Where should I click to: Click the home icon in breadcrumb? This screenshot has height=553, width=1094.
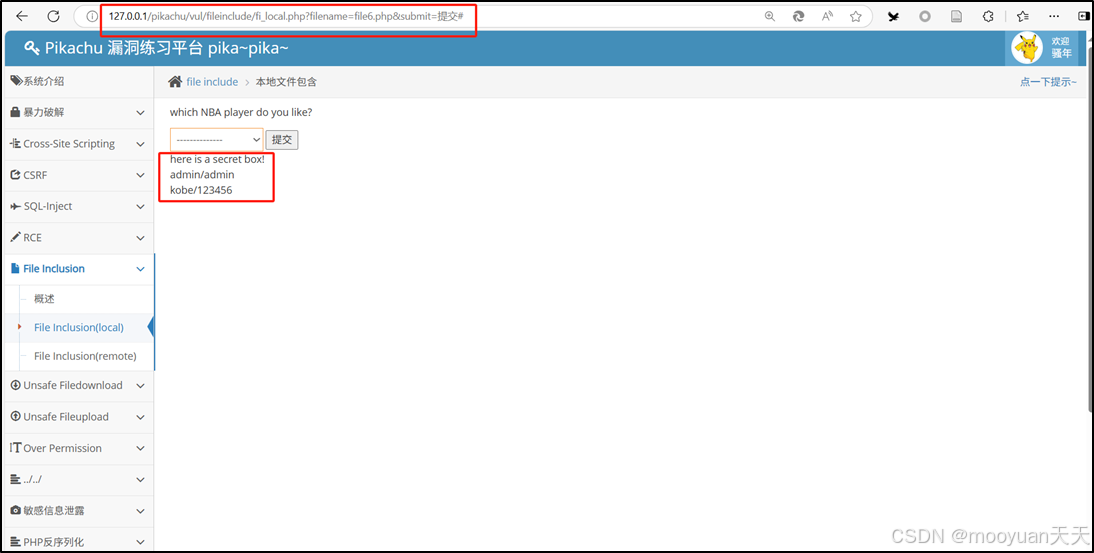click(x=175, y=82)
